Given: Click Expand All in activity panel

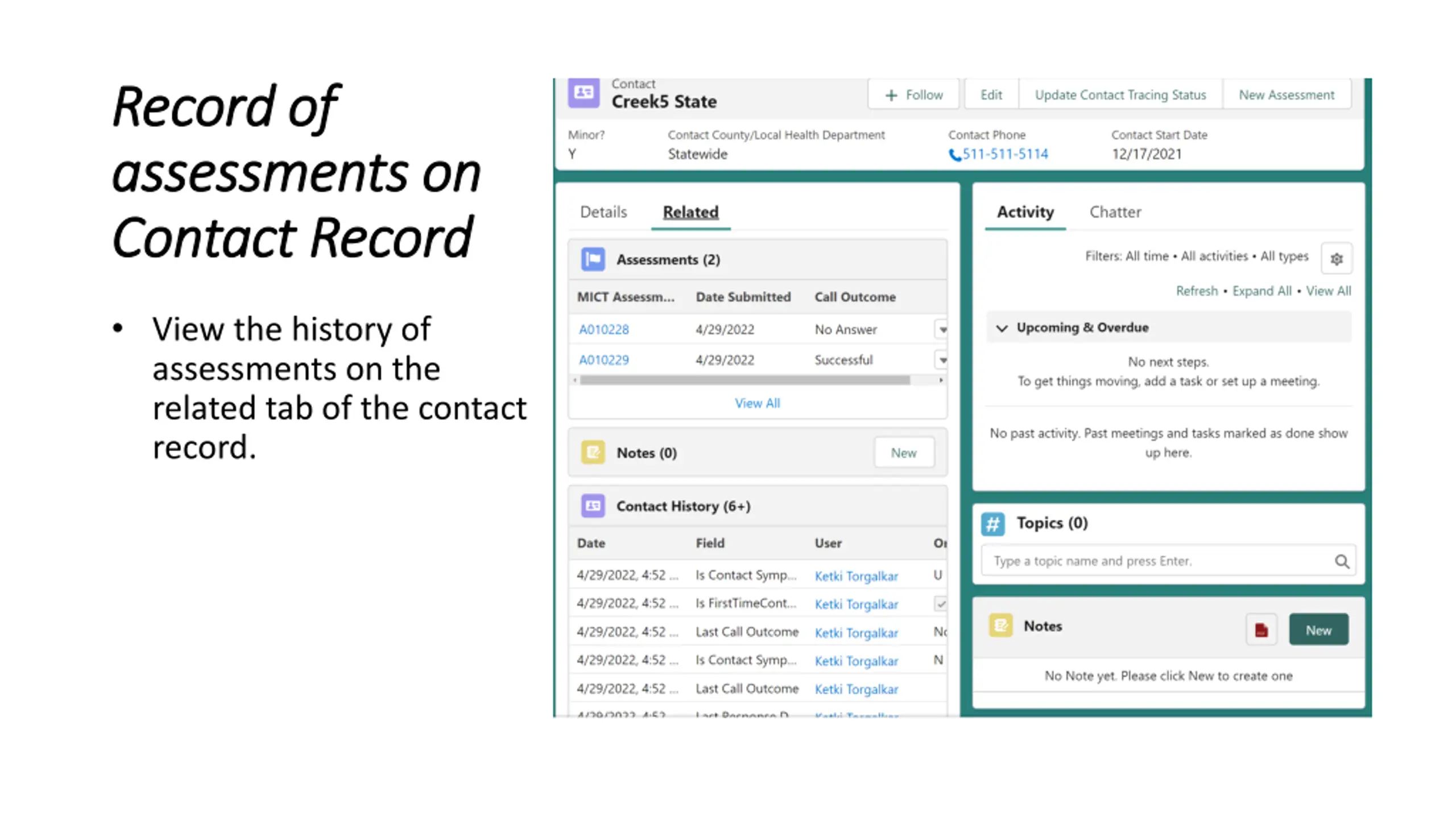Looking at the screenshot, I should [x=1261, y=291].
